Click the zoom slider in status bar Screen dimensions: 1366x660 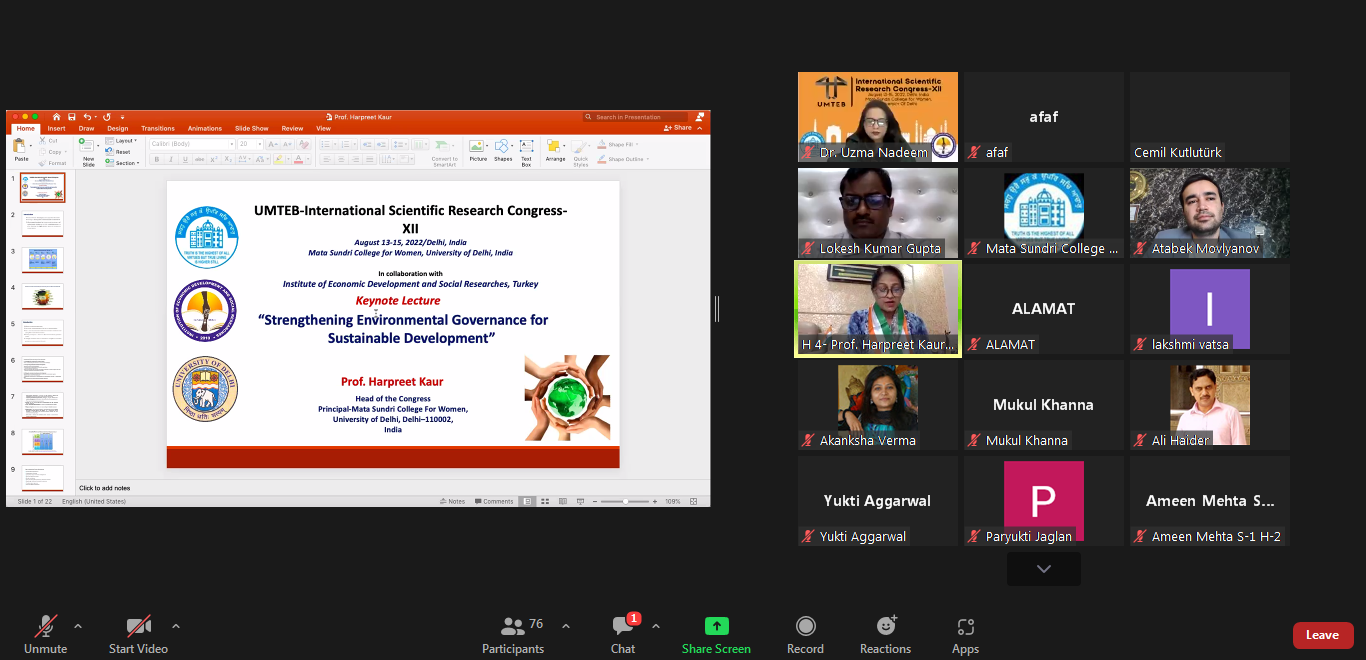point(625,501)
